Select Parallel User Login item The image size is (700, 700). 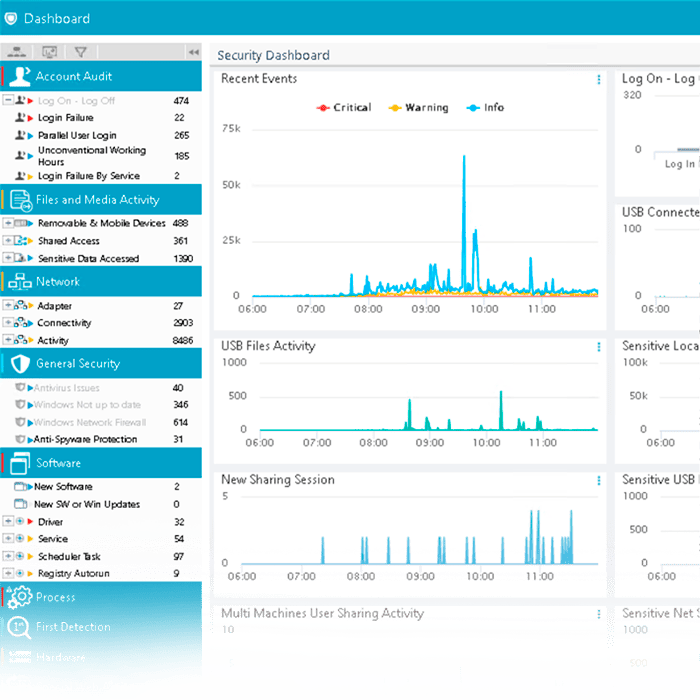point(77,135)
